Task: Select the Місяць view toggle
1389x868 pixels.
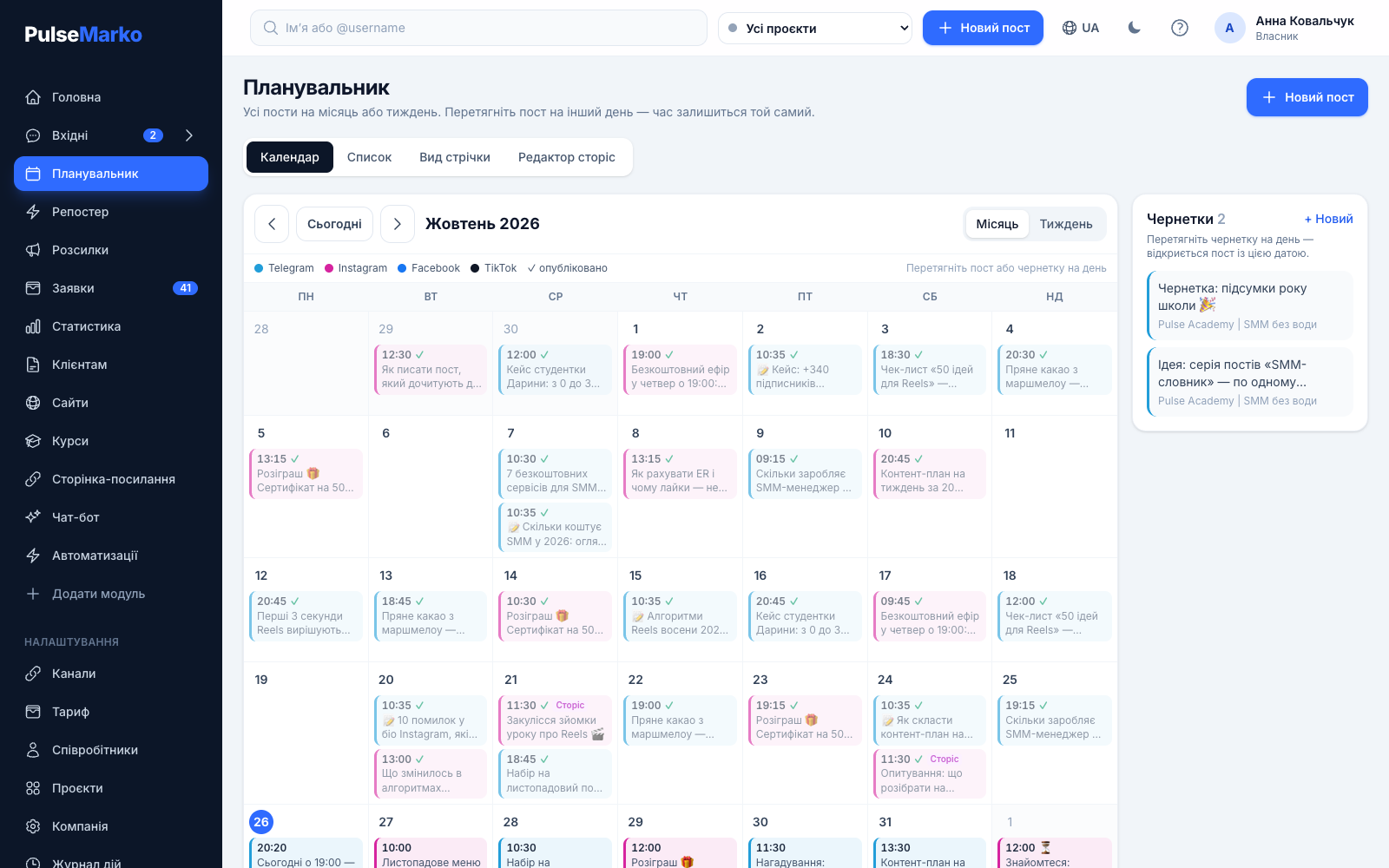Action: pyautogui.click(x=997, y=224)
